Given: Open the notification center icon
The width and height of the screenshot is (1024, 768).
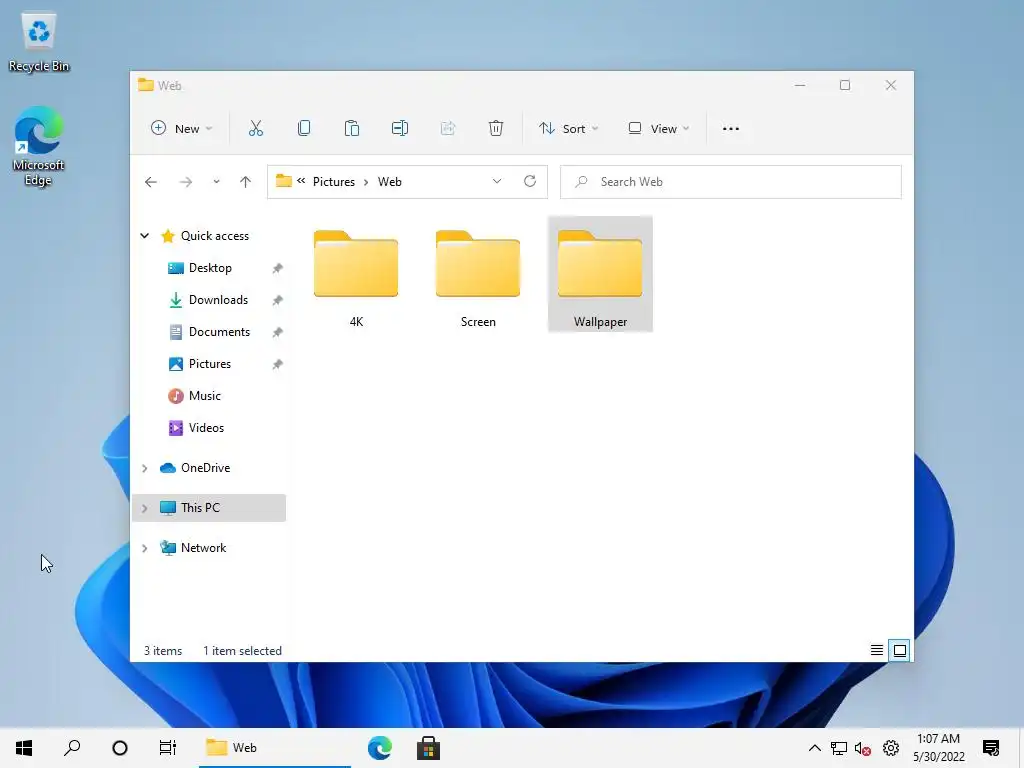Looking at the screenshot, I should tap(991, 748).
